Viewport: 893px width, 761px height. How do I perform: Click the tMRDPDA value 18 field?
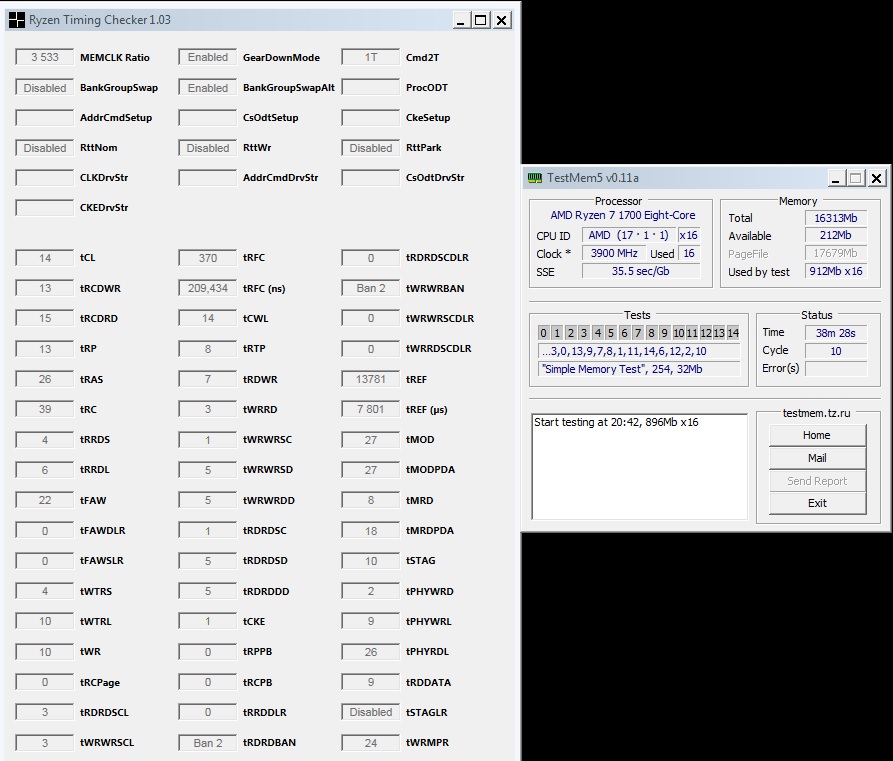coord(370,531)
